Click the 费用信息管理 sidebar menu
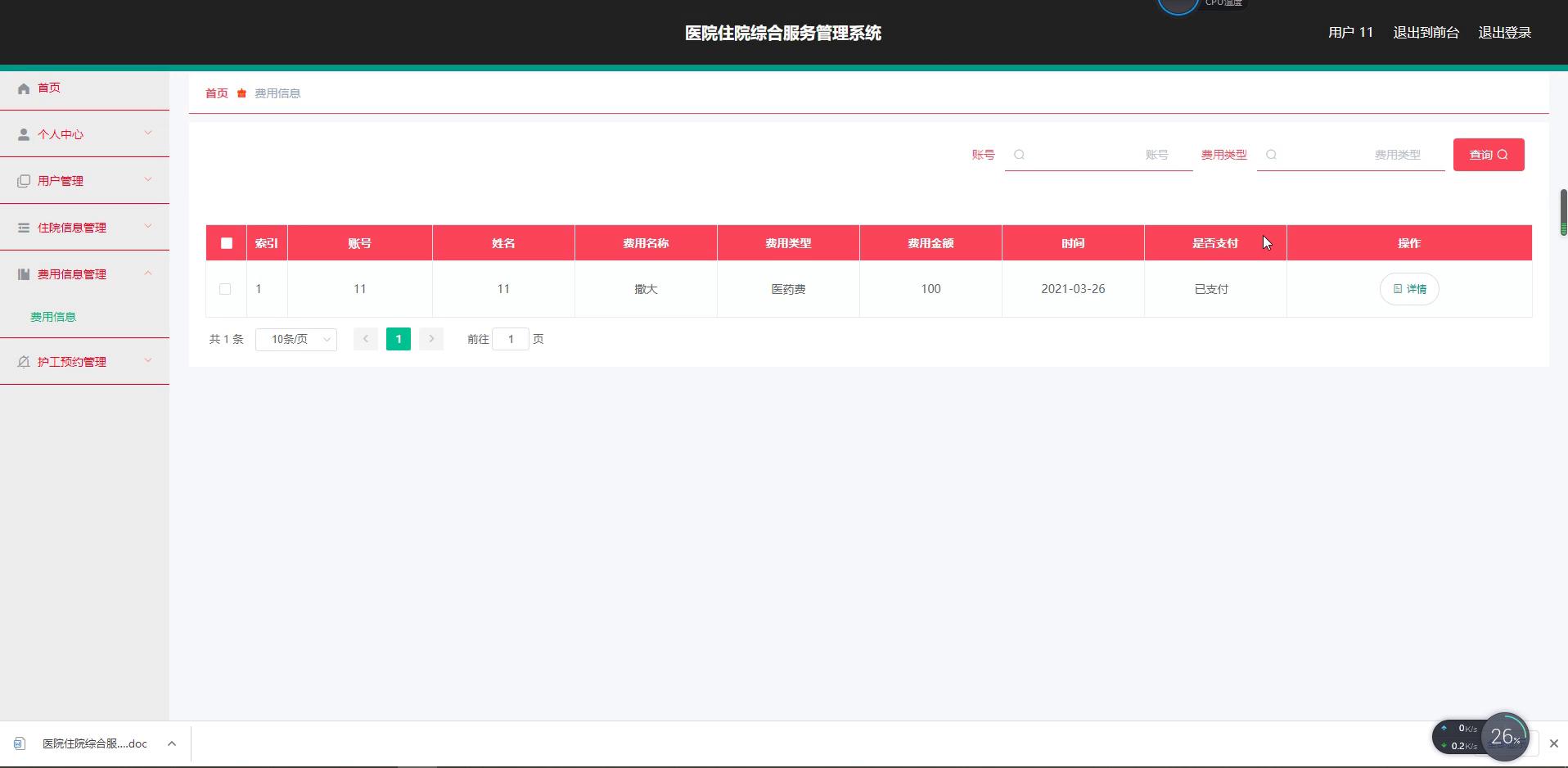This screenshot has height=768, width=1568. coord(84,273)
